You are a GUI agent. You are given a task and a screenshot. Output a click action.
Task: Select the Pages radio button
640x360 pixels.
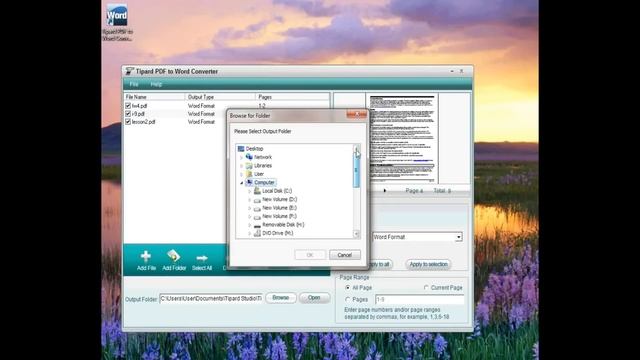pyautogui.click(x=348, y=300)
